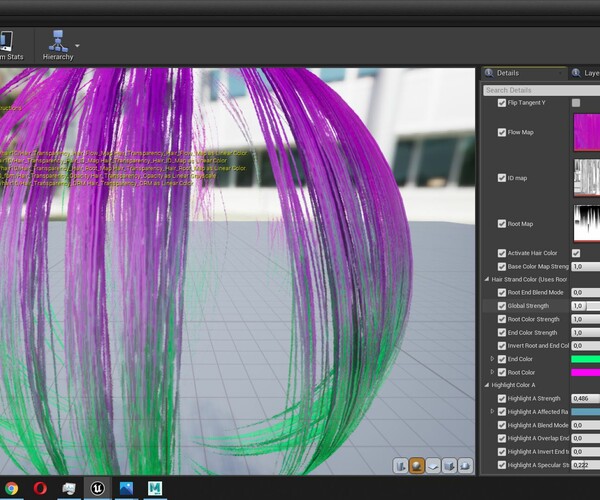
Task: Open the Unreal Engine taskbar icon
Action: click(x=97, y=489)
